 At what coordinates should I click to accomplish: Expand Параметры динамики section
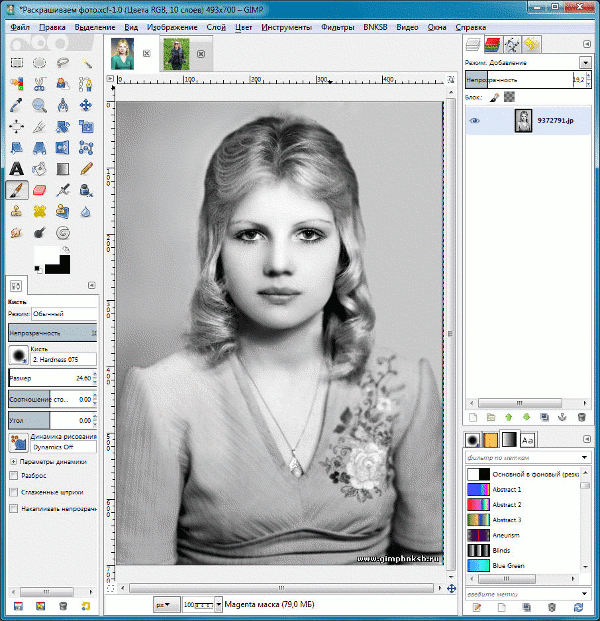pos(13,462)
